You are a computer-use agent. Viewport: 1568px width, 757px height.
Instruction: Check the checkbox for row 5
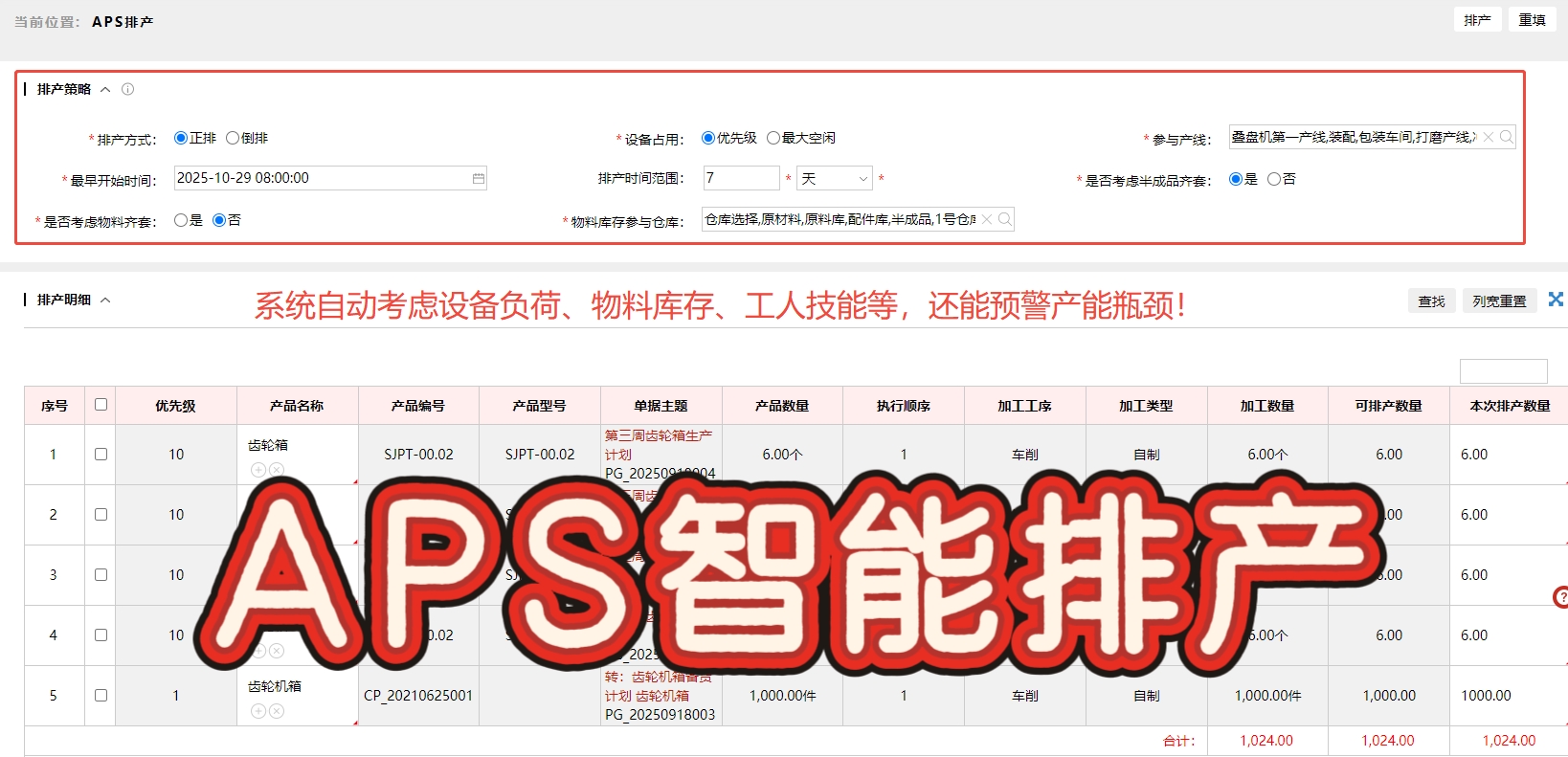coord(101,696)
